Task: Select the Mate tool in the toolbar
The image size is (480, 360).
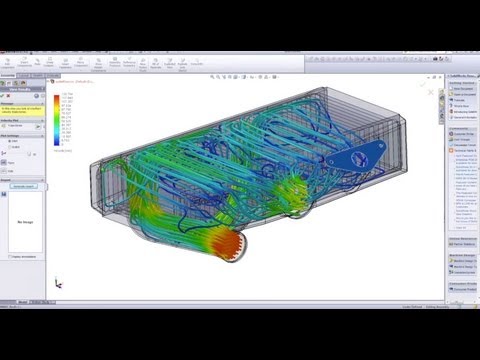Action: pyautogui.click(x=37, y=63)
